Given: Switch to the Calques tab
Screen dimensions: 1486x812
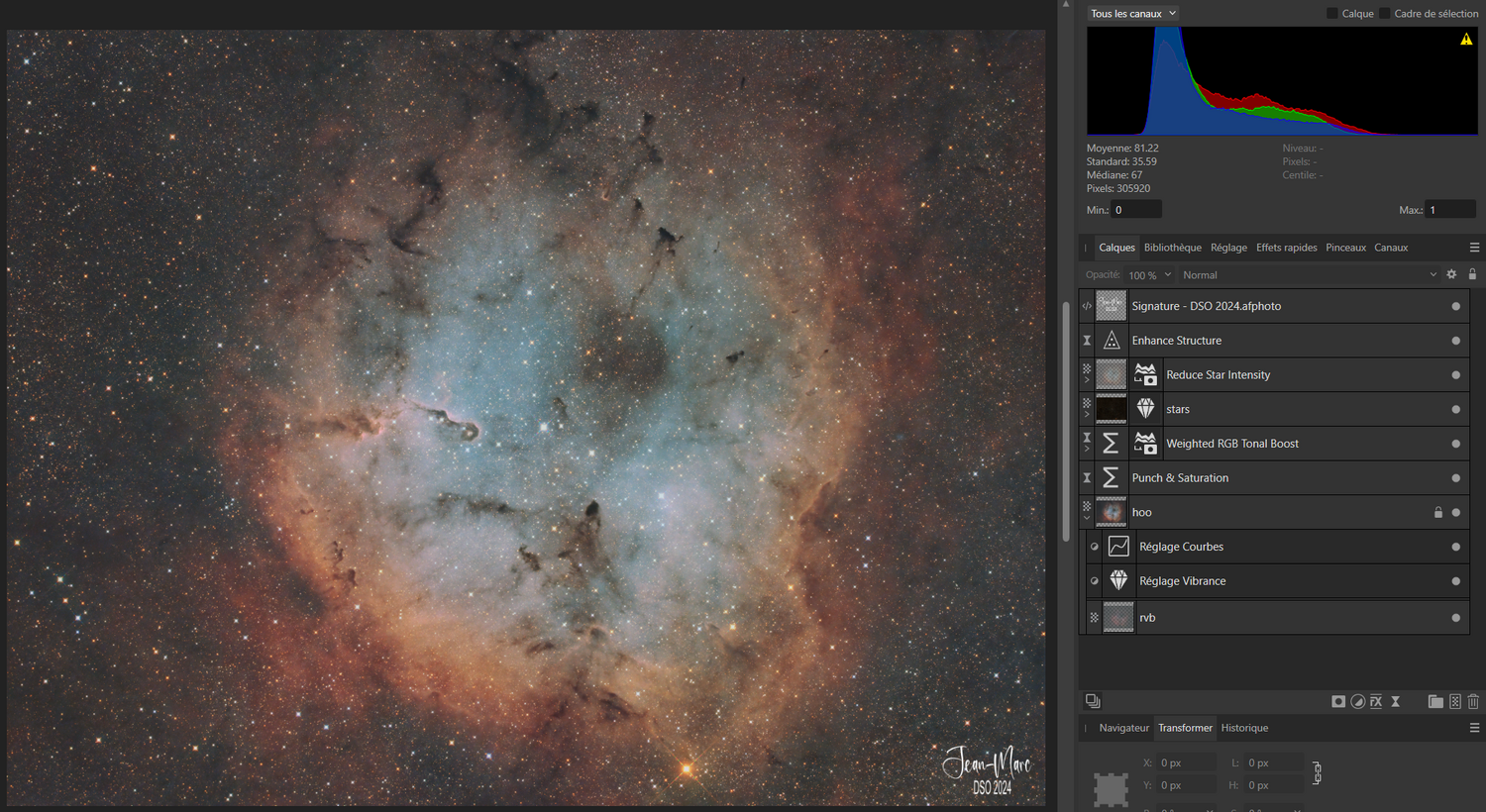Looking at the screenshot, I should click(1116, 248).
